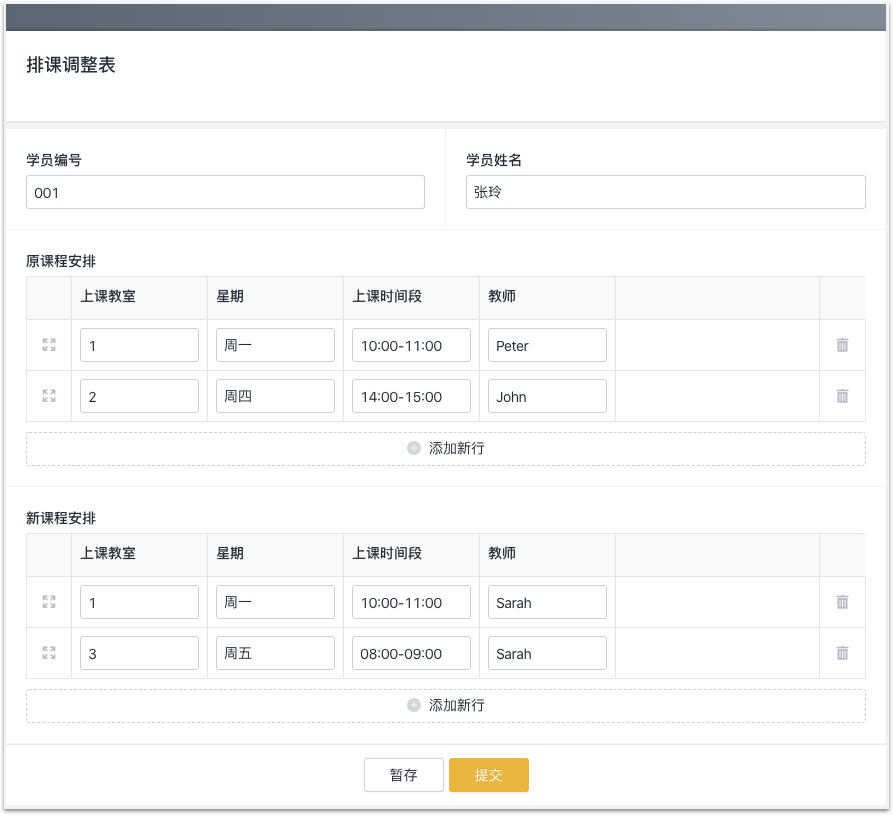Edit the 学员姓名 field containing 张玲
The image size is (893, 815).
point(666,193)
